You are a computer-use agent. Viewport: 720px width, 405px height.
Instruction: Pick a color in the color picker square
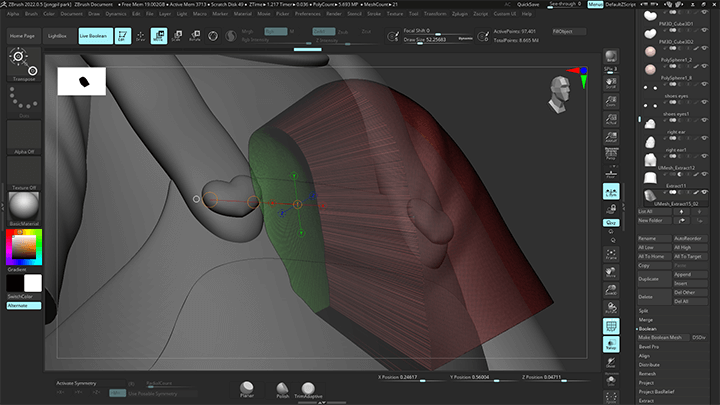(x=23, y=247)
